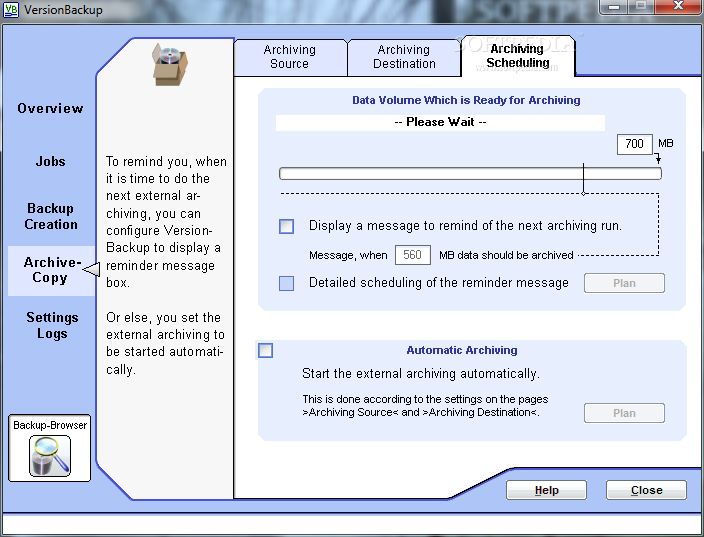Select the Archiving Scheduling tab
704x537 pixels.
[518, 56]
